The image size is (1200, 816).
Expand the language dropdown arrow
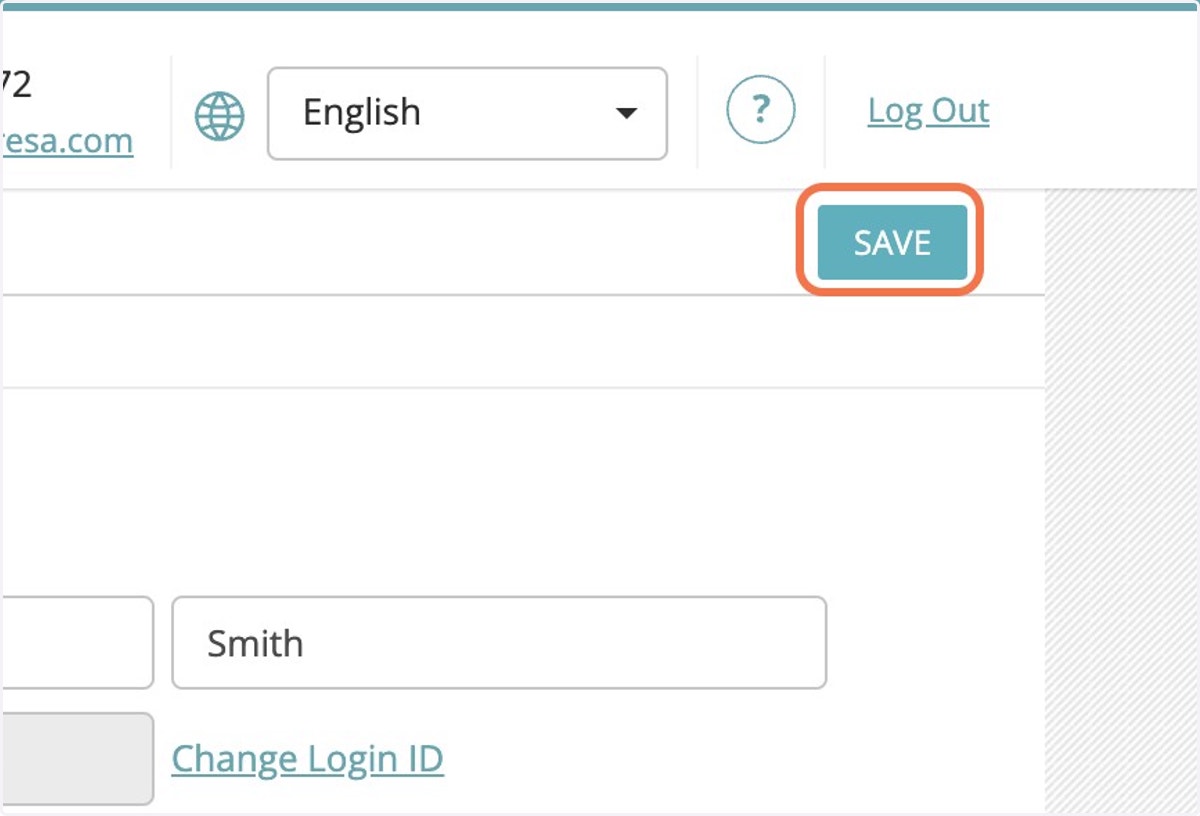(626, 113)
